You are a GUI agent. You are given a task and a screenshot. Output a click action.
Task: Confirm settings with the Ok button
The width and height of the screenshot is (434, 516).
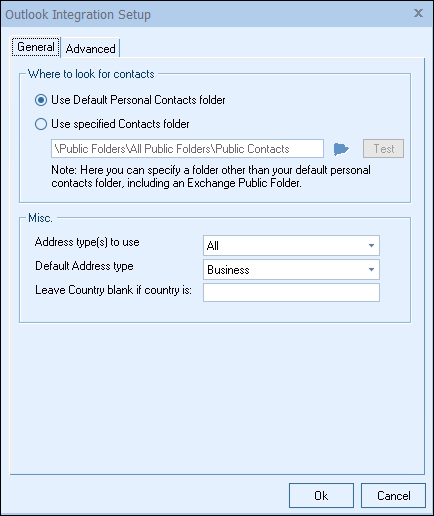click(x=321, y=496)
